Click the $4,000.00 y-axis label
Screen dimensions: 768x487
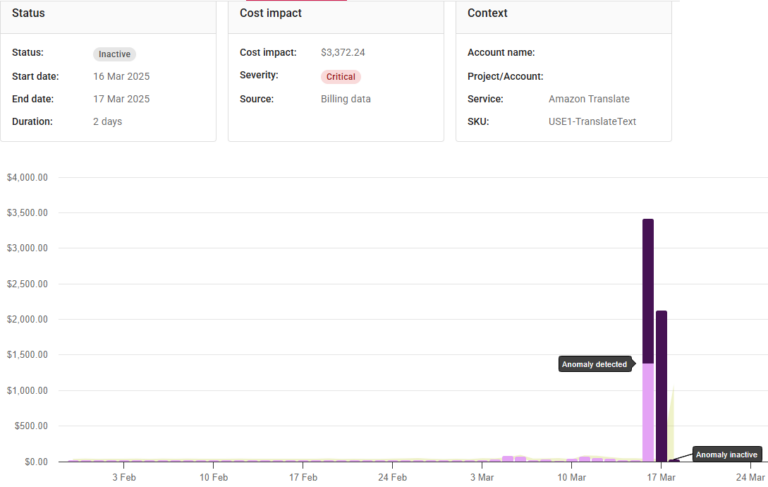point(28,177)
